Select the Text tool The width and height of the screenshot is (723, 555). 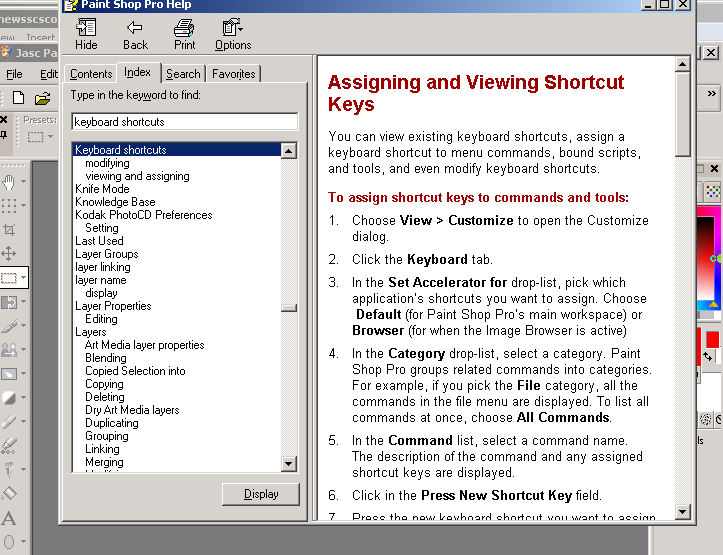coord(9,518)
